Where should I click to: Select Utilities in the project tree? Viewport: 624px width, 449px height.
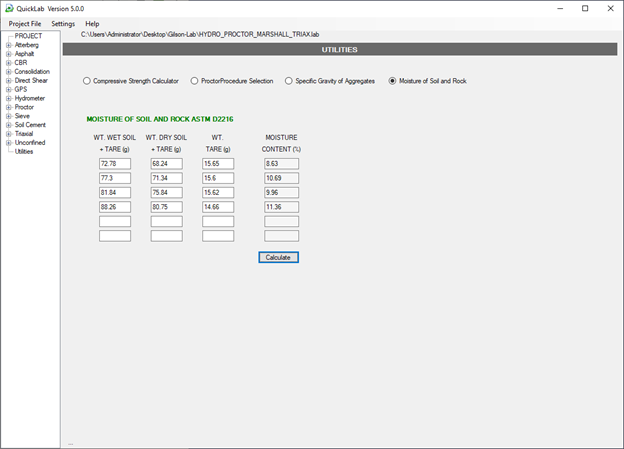tap(24, 151)
